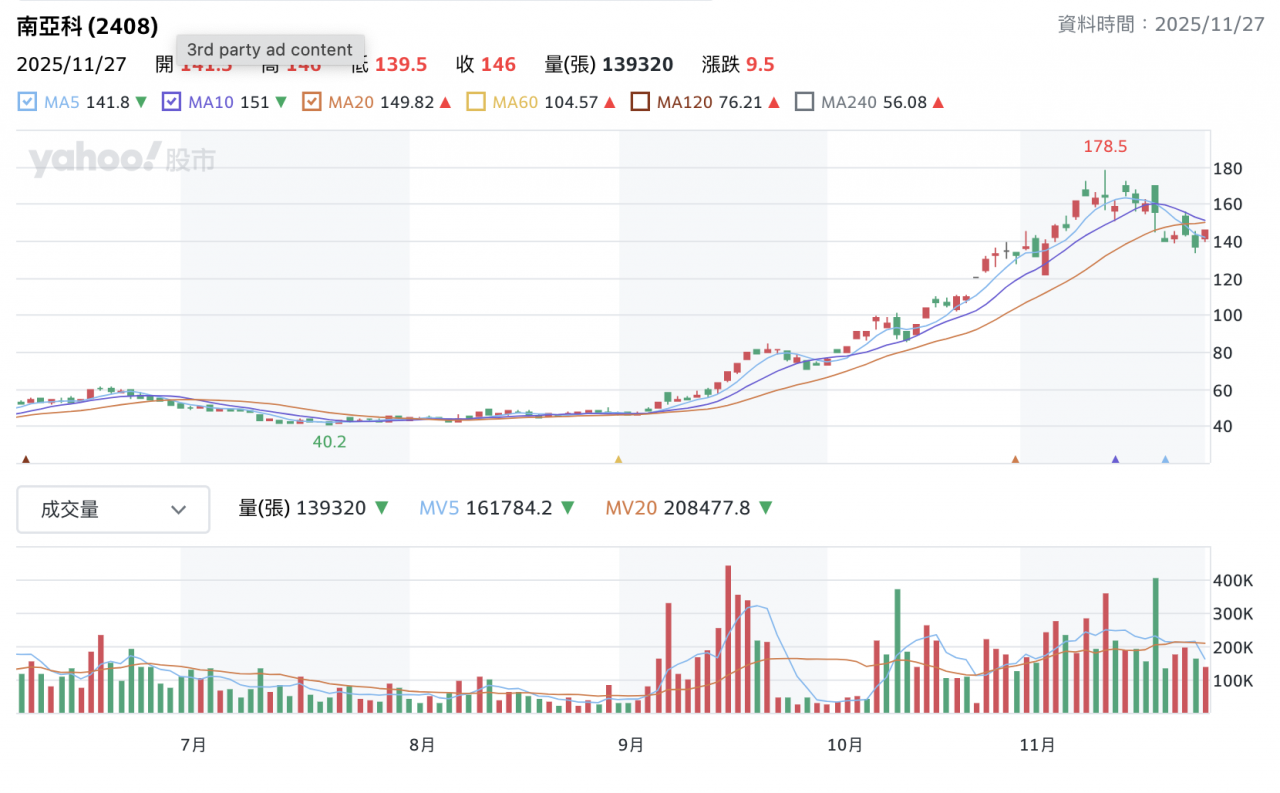Click the purple triangle marker on timeline

click(1115, 460)
